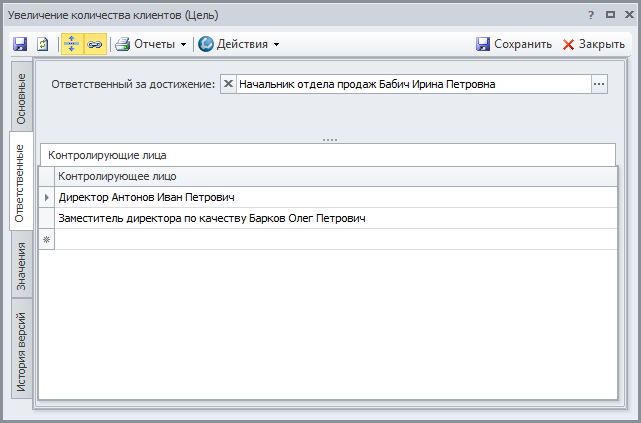Click the save floppy disk icon in toolbar
The width and height of the screenshot is (641, 423).
[20, 44]
